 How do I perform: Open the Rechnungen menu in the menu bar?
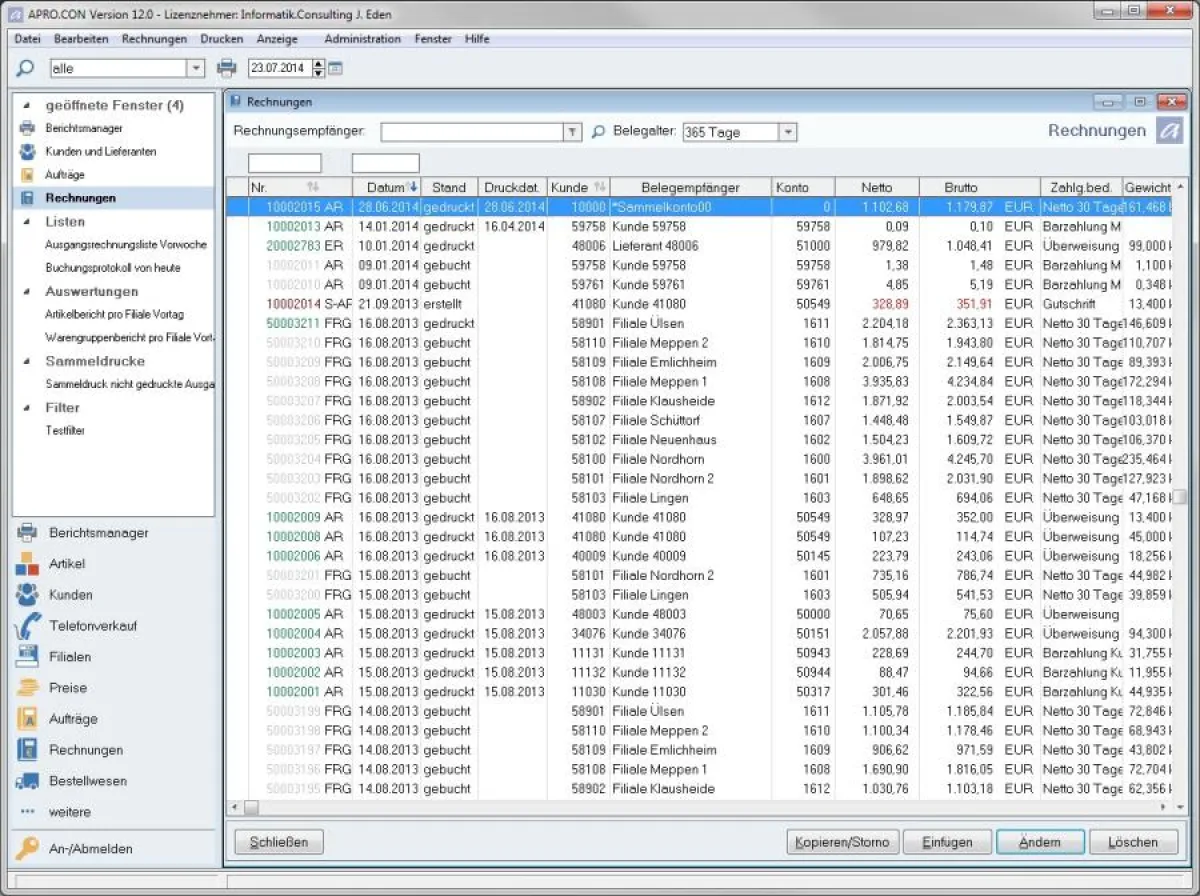(154, 39)
